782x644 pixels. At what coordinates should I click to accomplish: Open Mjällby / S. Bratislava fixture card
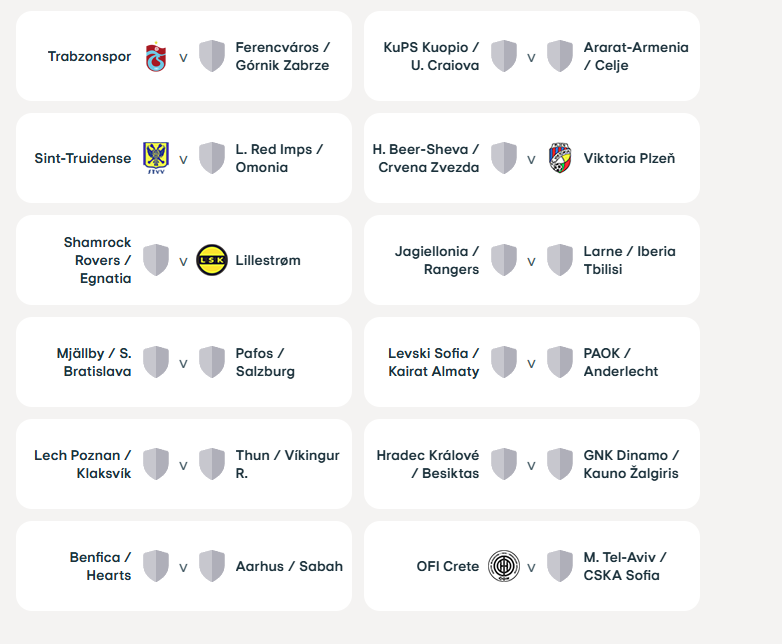point(184,362)
